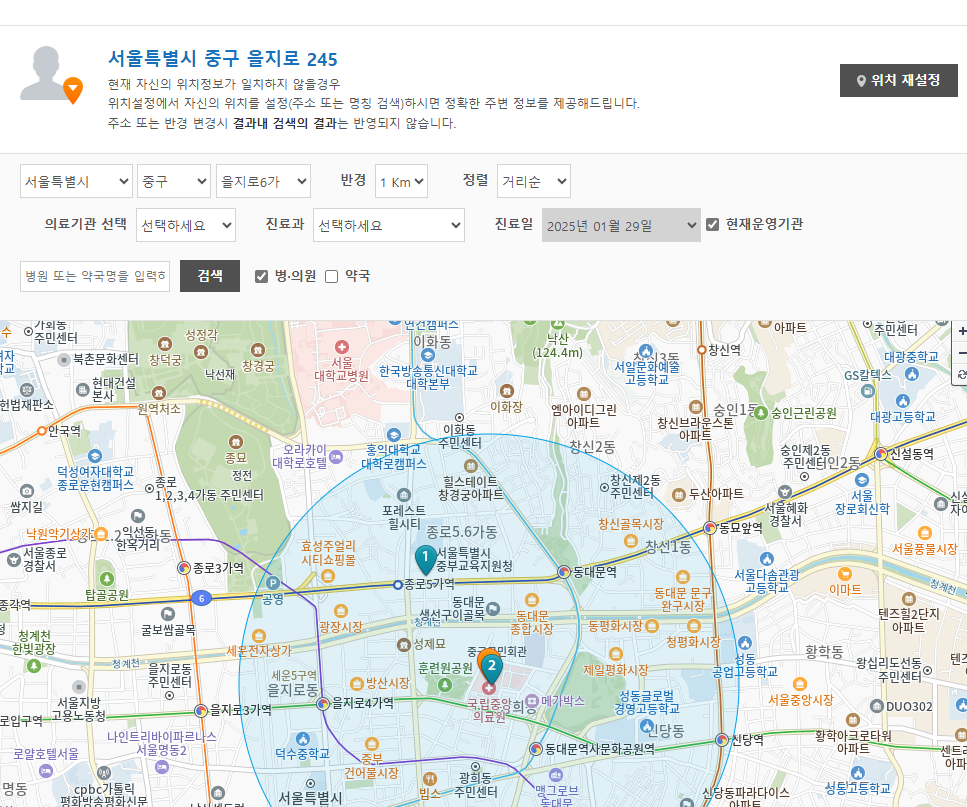Image resolution: width=967 pixels, height=807 pixels.
Task: Click the map zoom out minus icon
Action: (x=961, y=353)
